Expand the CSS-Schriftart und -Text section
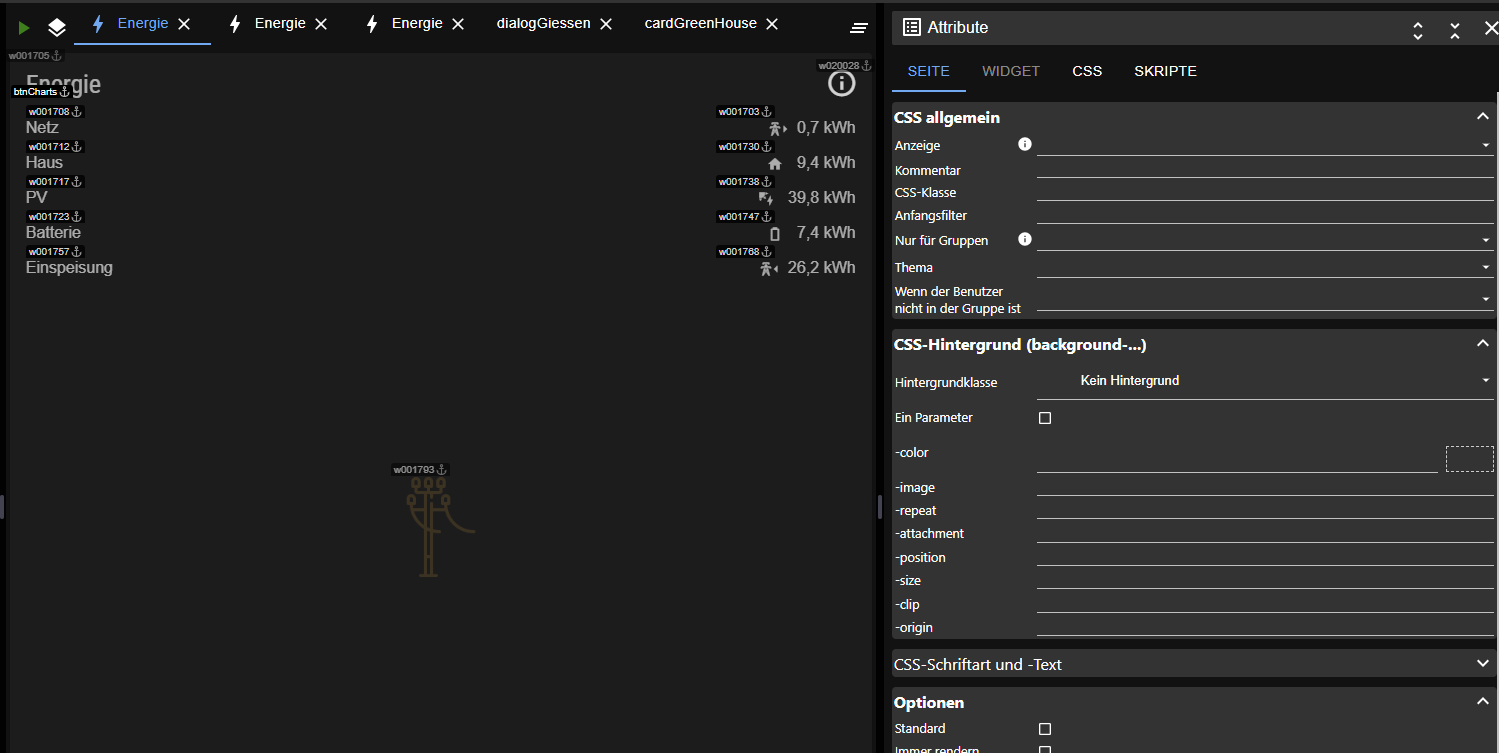This screenshot has height=753, width=1499. pyautogui.click(x=1482, y=663)
